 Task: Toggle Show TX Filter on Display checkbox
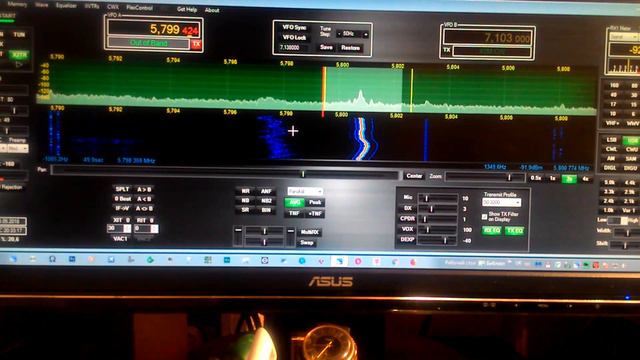[484, 217]
